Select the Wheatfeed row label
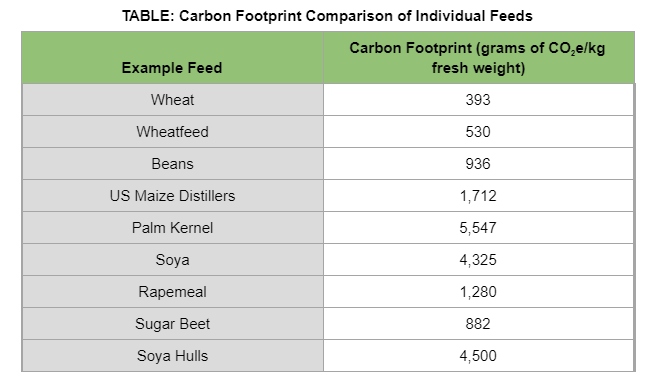Image resolution: width=655 pixels, height=391 pixels. [x=172, y=132]
